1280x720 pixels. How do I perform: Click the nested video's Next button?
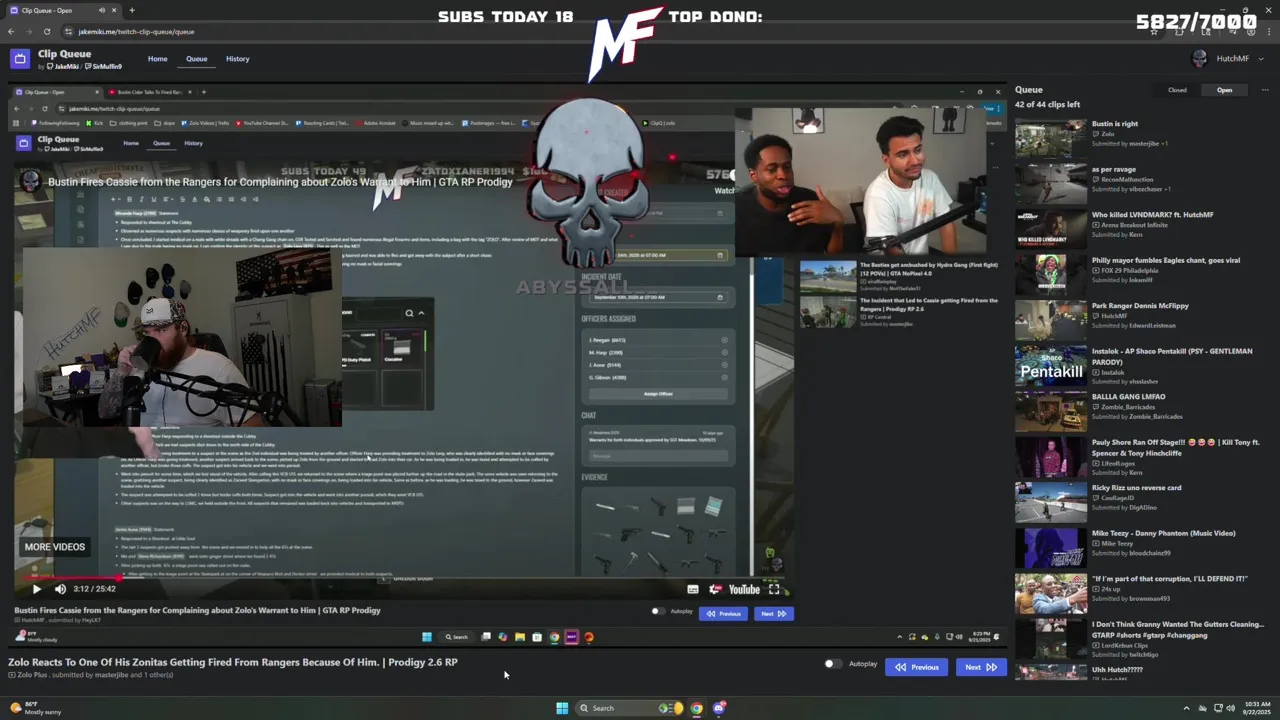[x=772, y=614]
